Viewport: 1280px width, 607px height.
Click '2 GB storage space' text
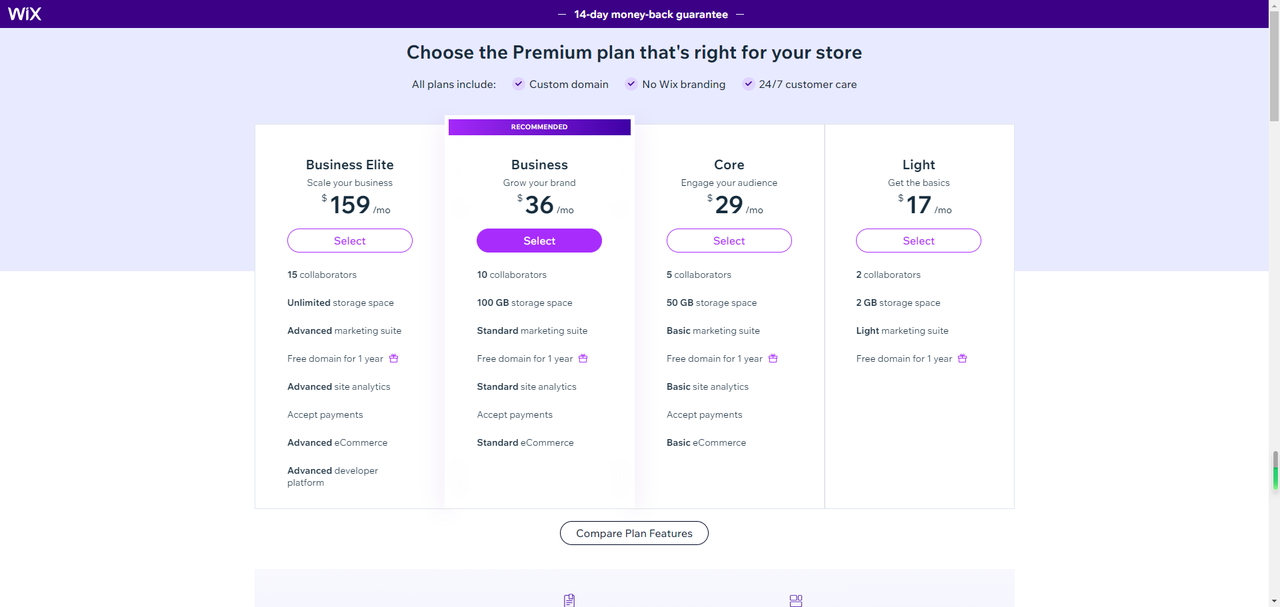[898, 303]
